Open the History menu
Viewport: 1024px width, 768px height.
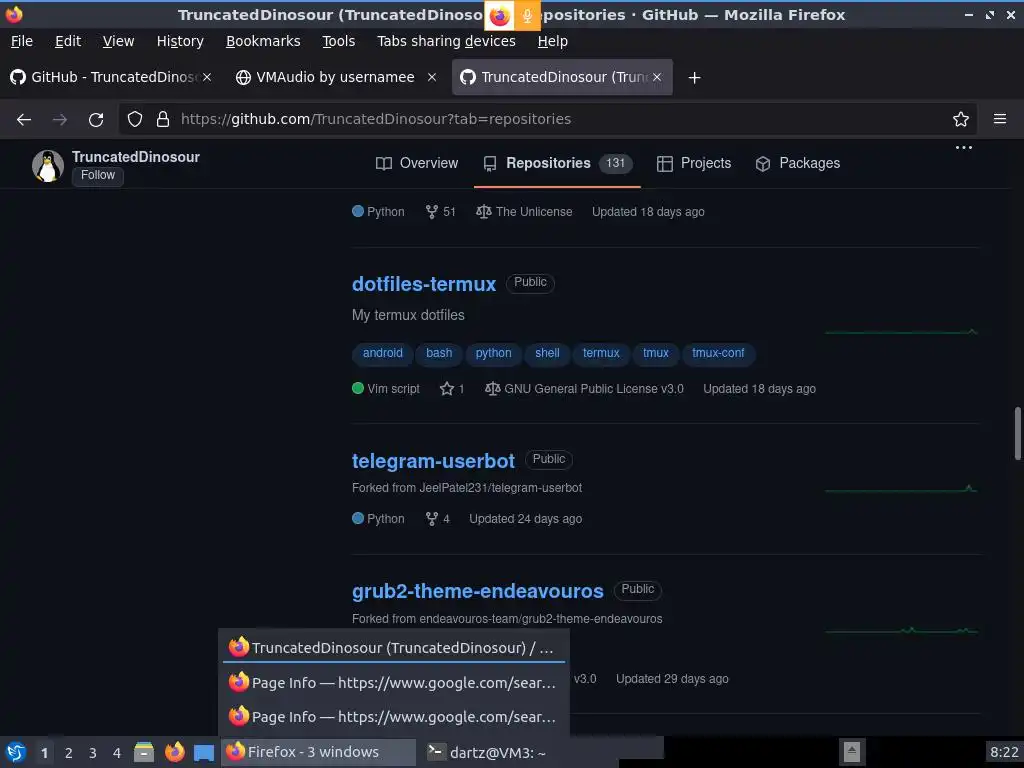(180, 41)
